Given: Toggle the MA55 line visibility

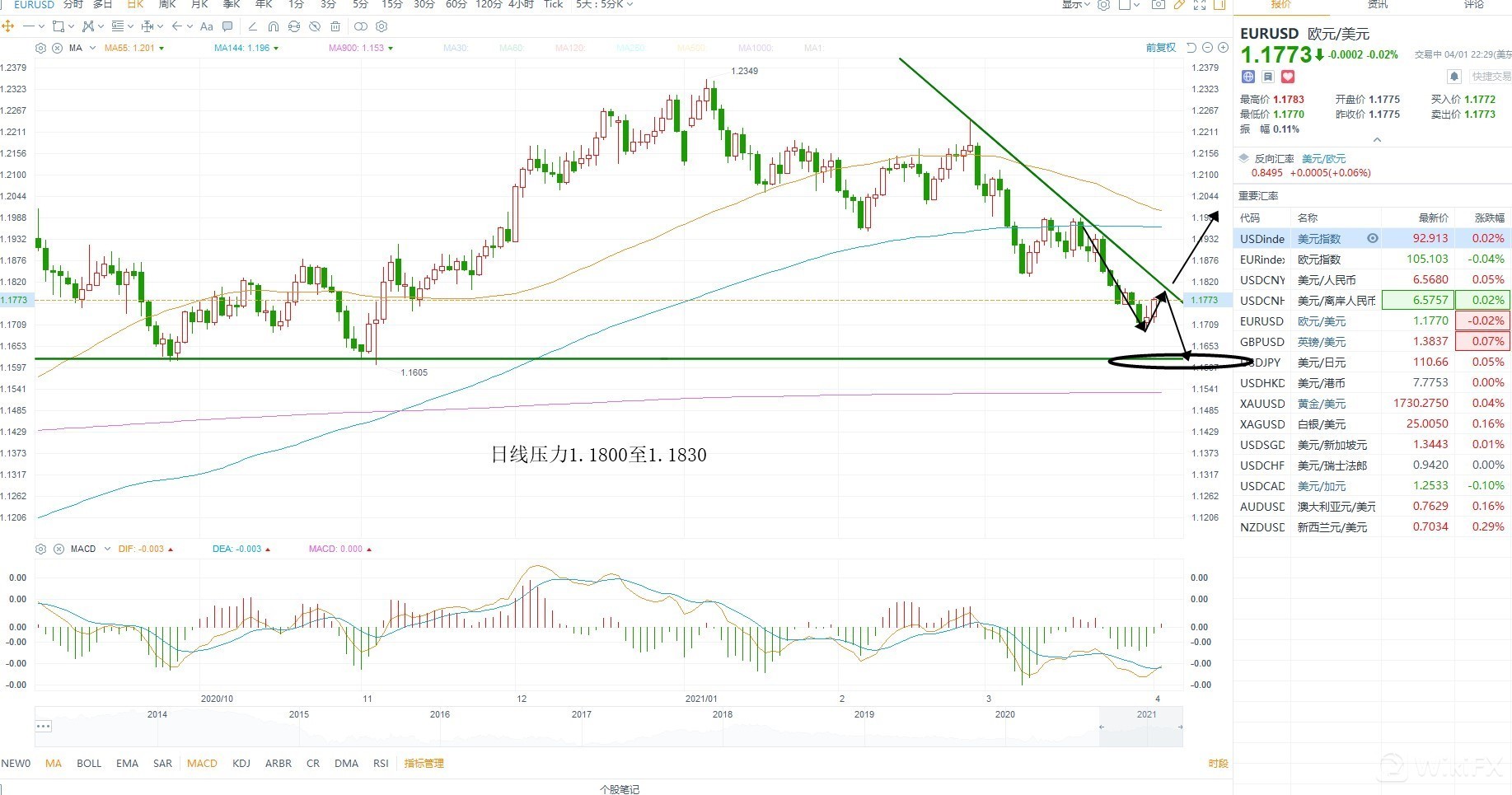Looking at the screenshot, I should pos(133,48).
